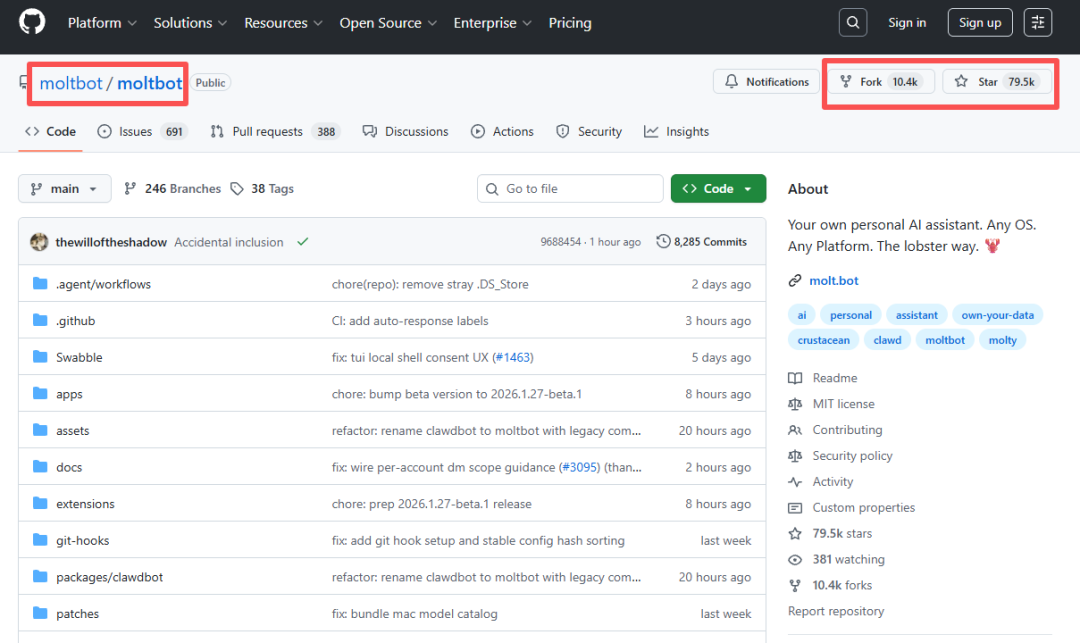Open the search magnifier icon in header
The image size is (1080, 643).
852,23
